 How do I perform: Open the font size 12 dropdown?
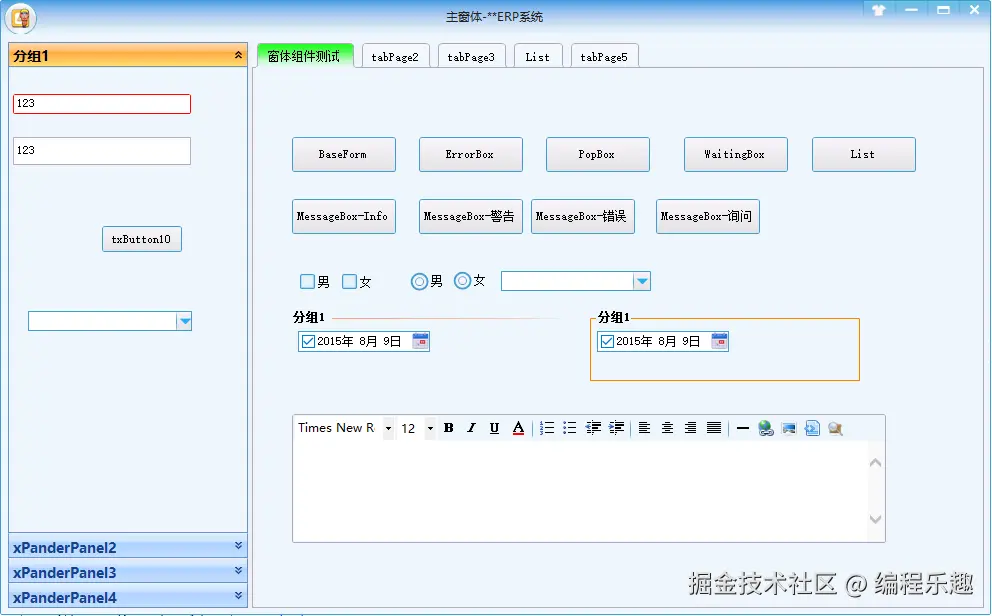coord(430,428)
